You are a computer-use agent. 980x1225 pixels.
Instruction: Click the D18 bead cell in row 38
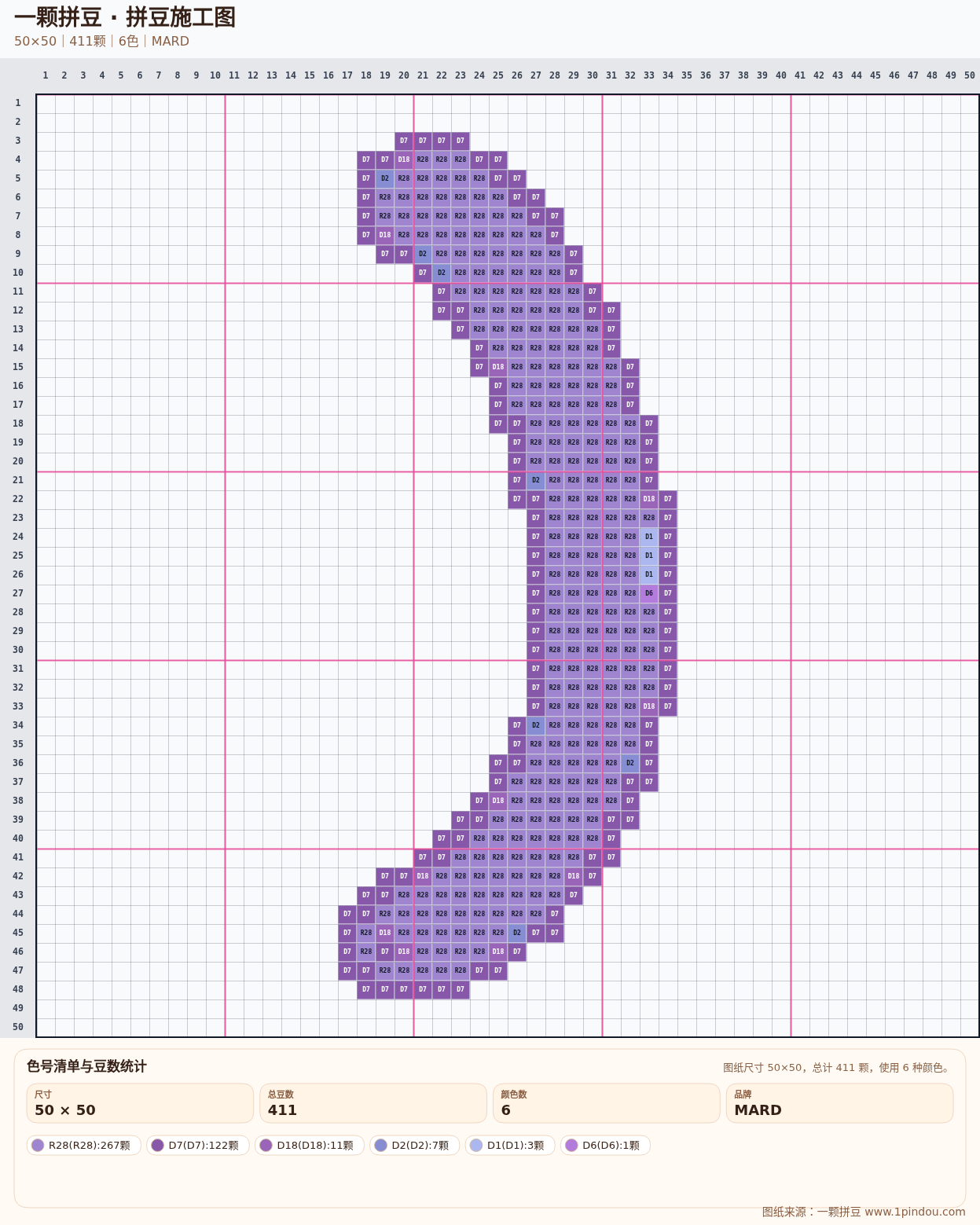click(498, 801)
